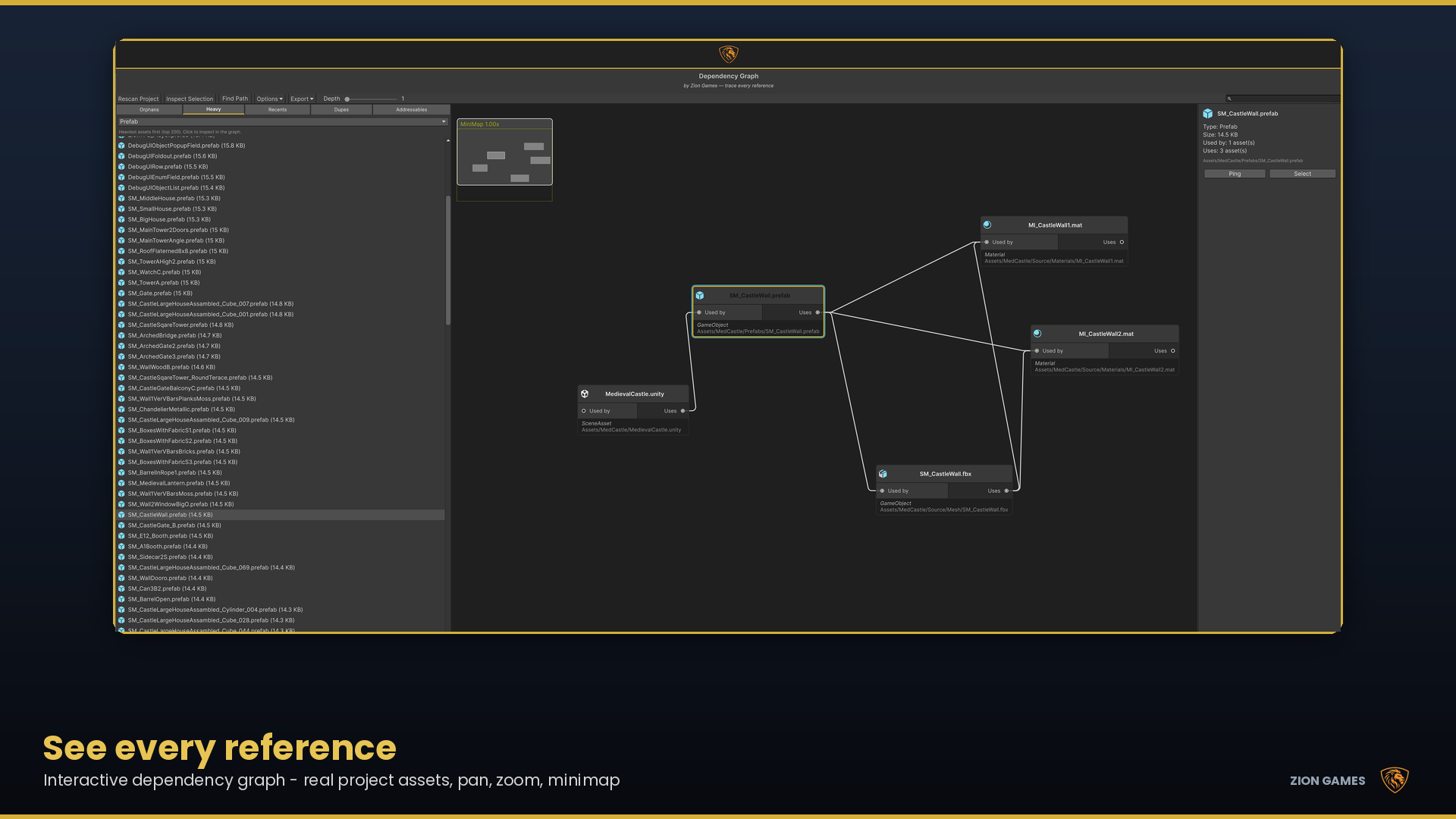Click the MiniMap 1.00x panel
Viewport: 1456px width, 819px height.
click(x=505, y=152)
